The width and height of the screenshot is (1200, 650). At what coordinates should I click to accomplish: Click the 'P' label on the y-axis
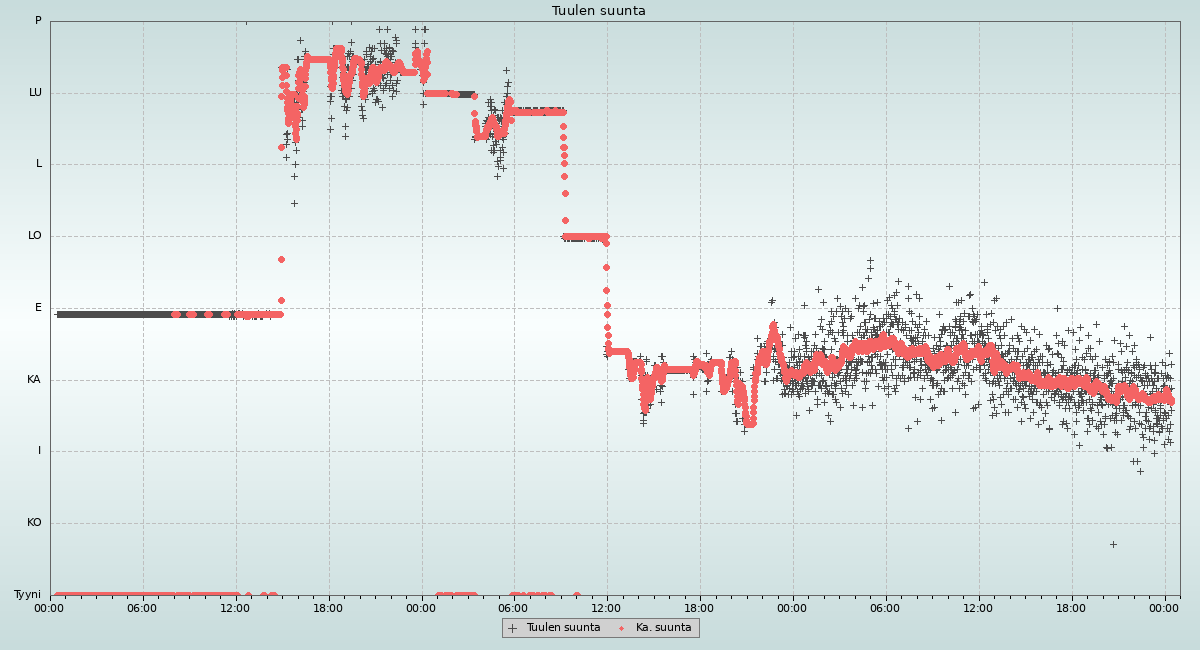pos(38,21)
